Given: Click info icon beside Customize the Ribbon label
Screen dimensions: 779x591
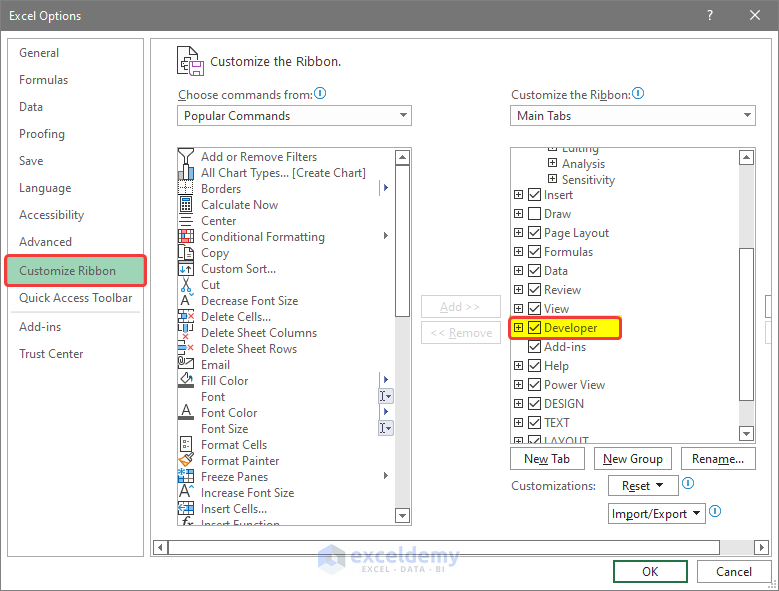Looking at the screenshot, I should click(x=638, y=93).
